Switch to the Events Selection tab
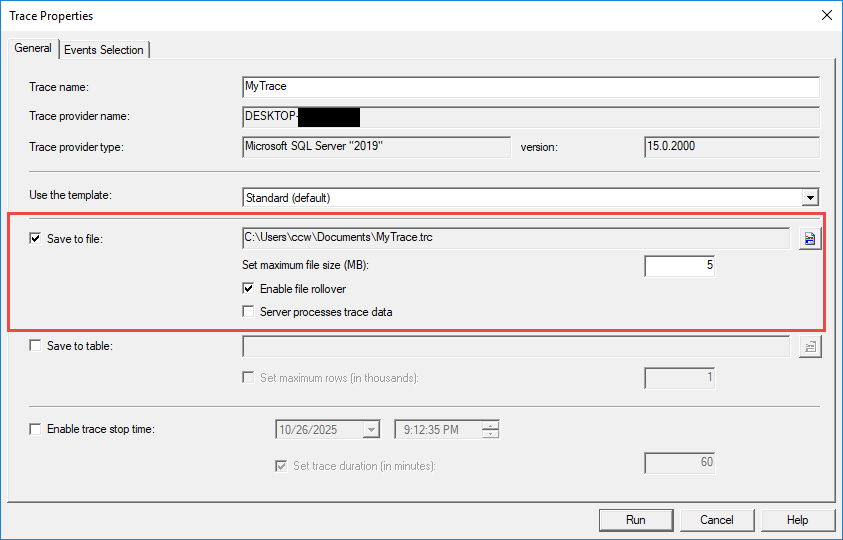The width and height of the screenshot is (843, 540). (x=104, y=49)
